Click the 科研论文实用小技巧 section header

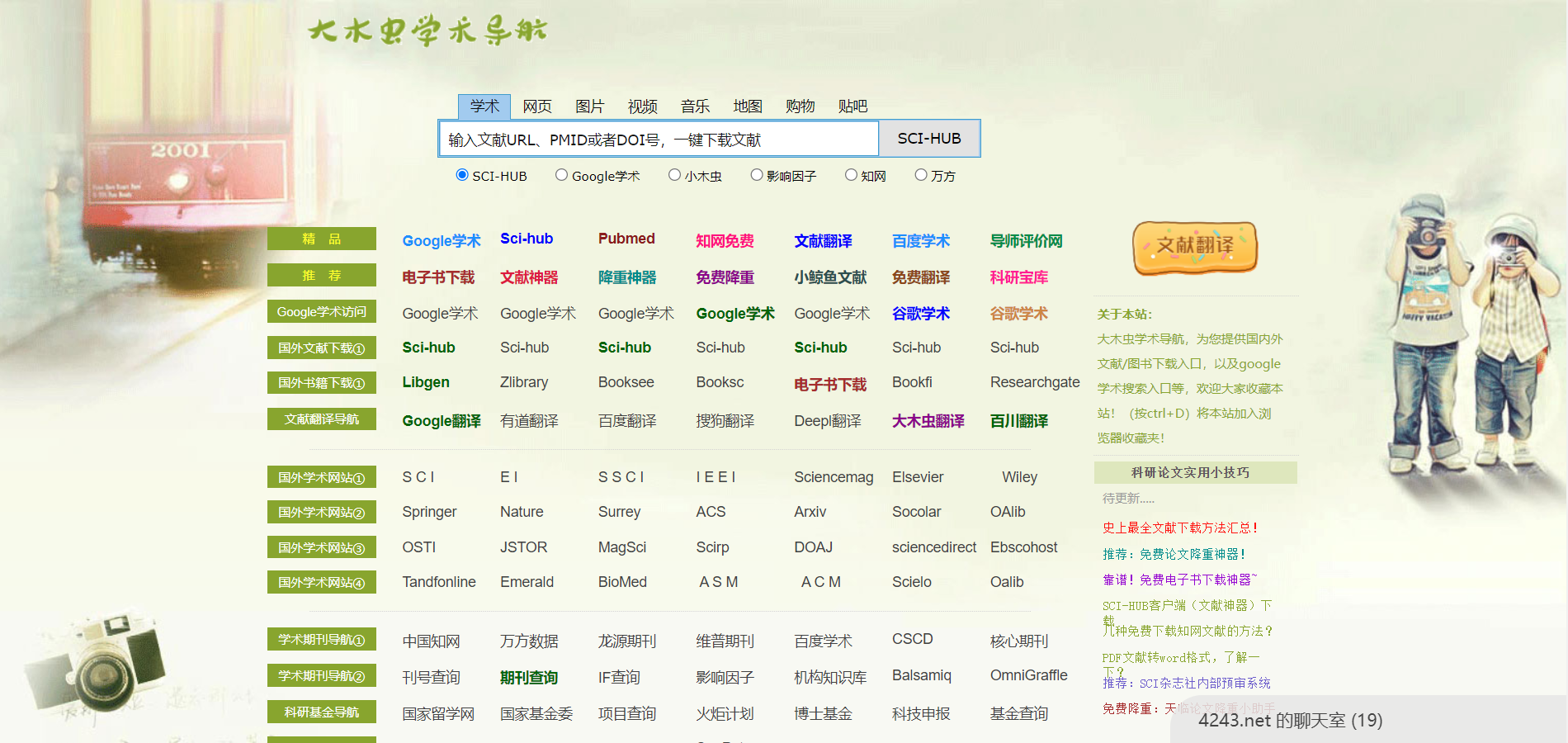[x=1196, y=472]
